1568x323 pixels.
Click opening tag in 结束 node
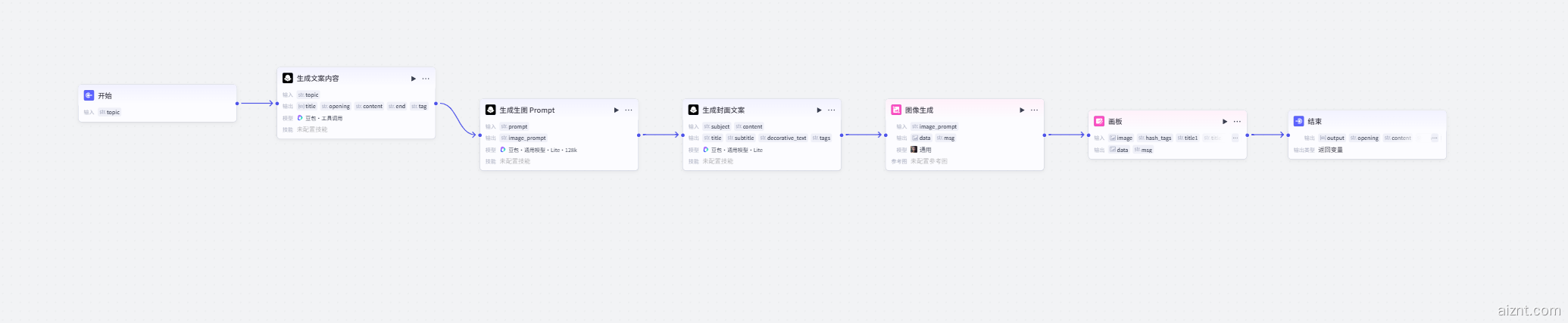pyautogui.click(x=1364, y=138)
